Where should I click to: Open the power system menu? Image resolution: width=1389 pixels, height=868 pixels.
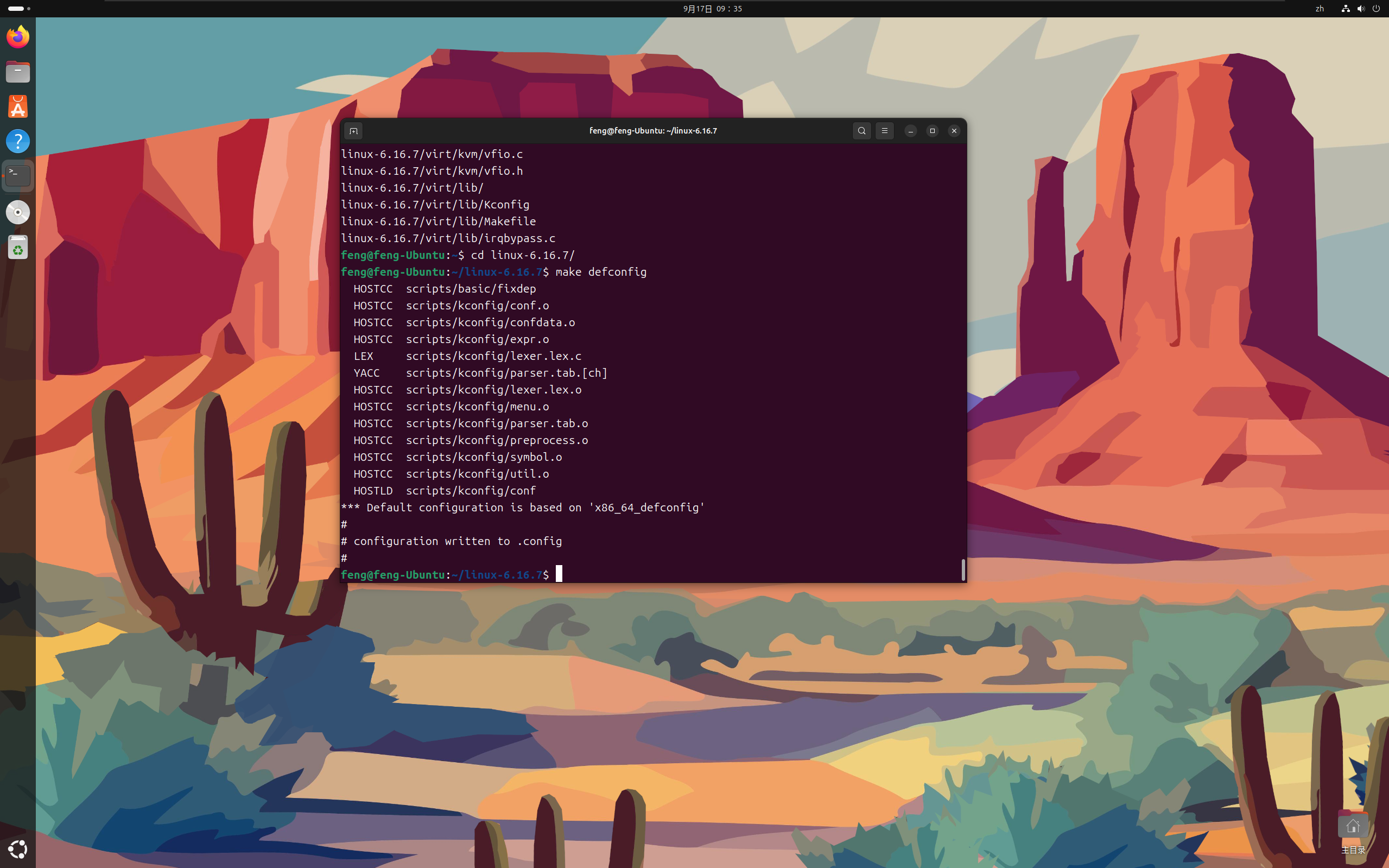pos(1376,9)
